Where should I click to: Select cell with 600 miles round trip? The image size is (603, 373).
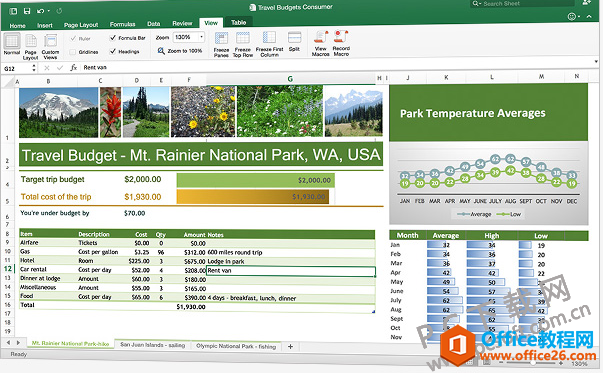[290, 252]
